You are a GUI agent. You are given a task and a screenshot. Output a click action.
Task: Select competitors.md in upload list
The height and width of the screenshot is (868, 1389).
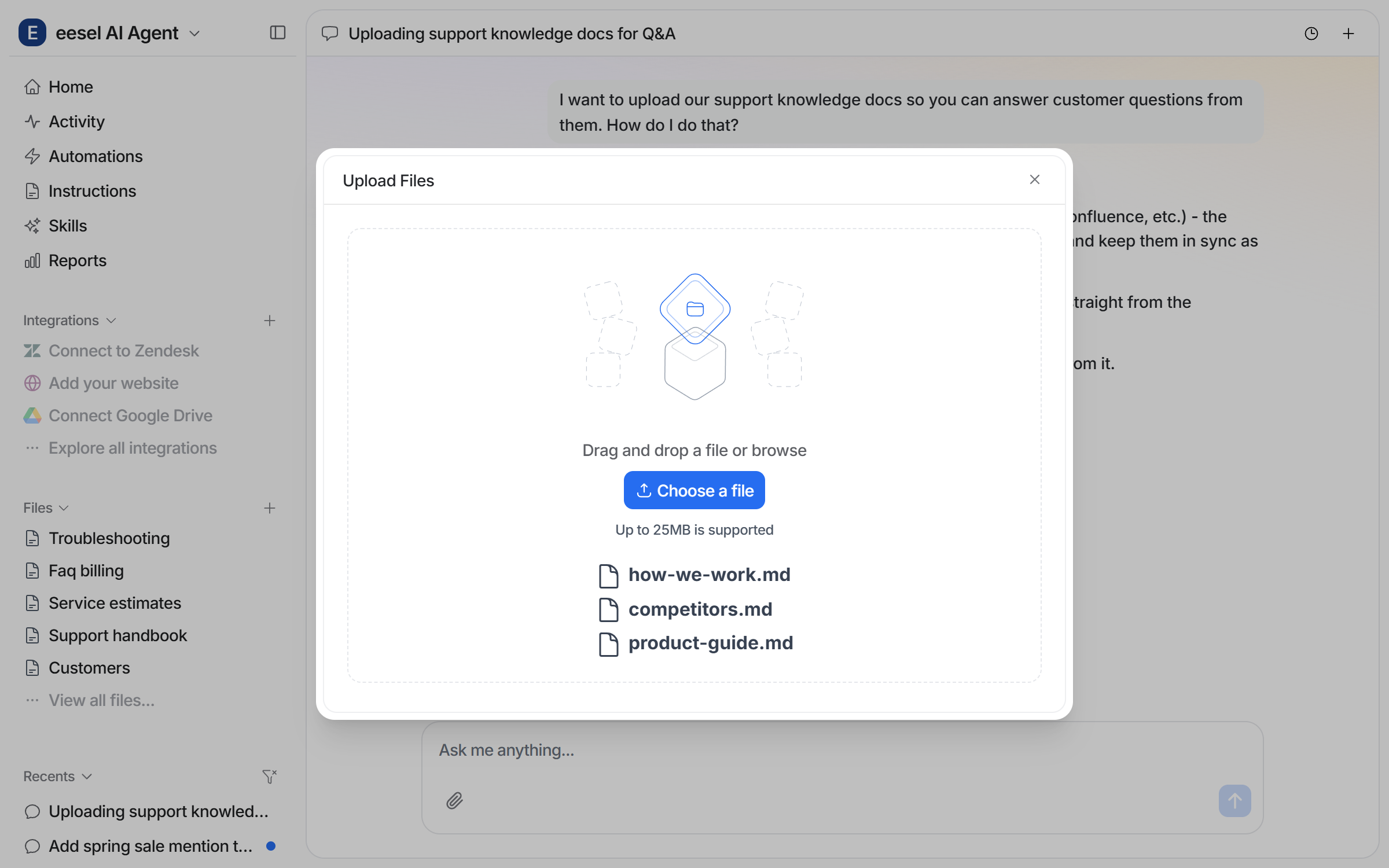tap(685, 609)
